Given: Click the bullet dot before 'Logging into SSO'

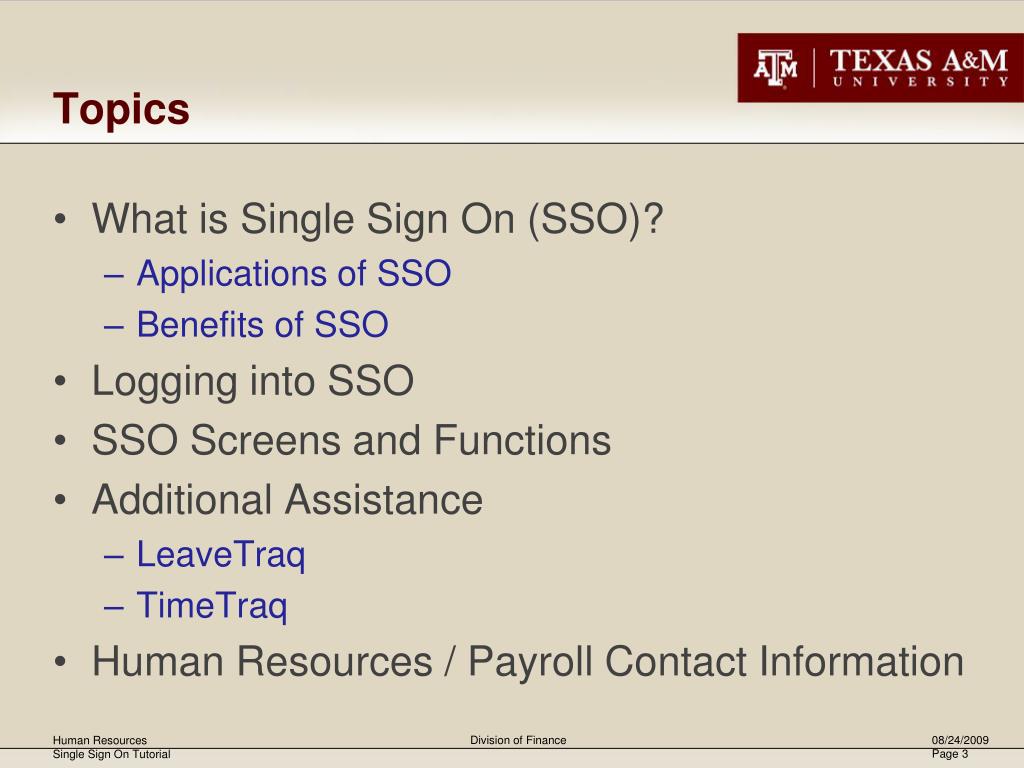Looking at the screenshot, I should pos(61,381).
